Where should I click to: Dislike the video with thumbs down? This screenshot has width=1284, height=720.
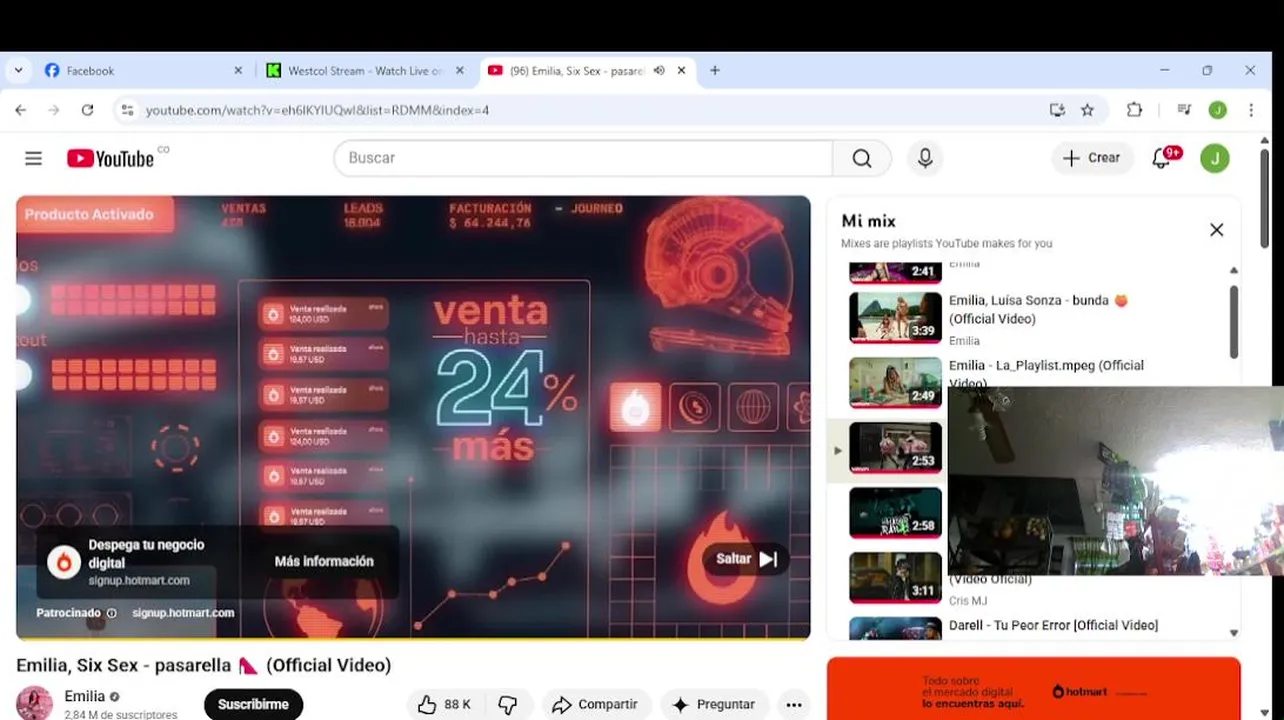508,704
